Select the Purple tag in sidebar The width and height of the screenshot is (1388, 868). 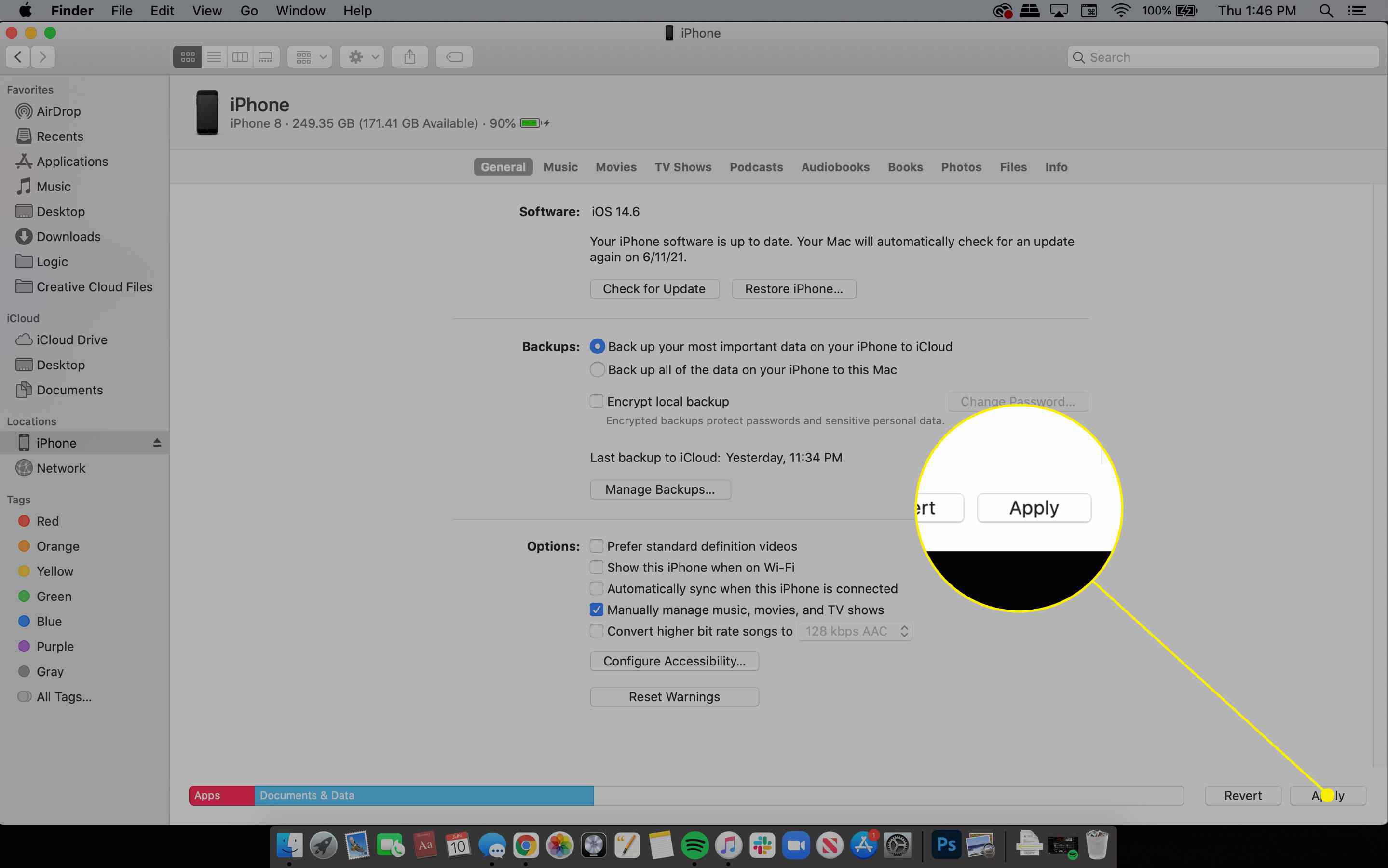(x=46, y=646)
